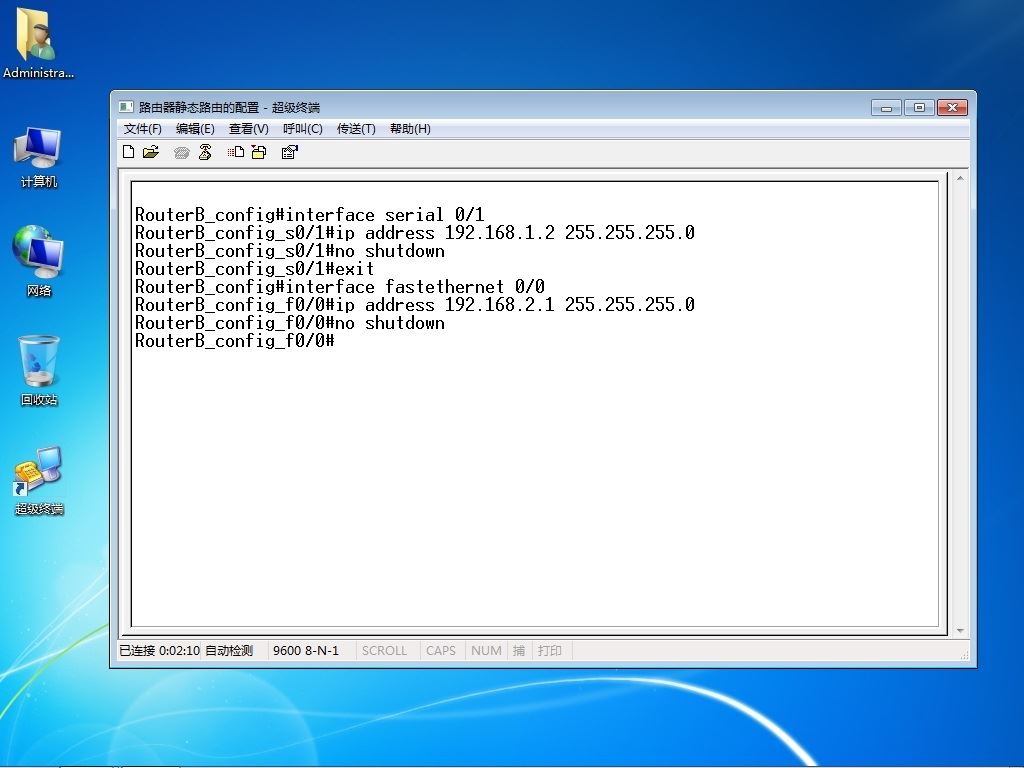Select the 超级终端 desktop shortcut
Image resolution: width=1024 pixels, height=768 pixels.
pos(39,481)
